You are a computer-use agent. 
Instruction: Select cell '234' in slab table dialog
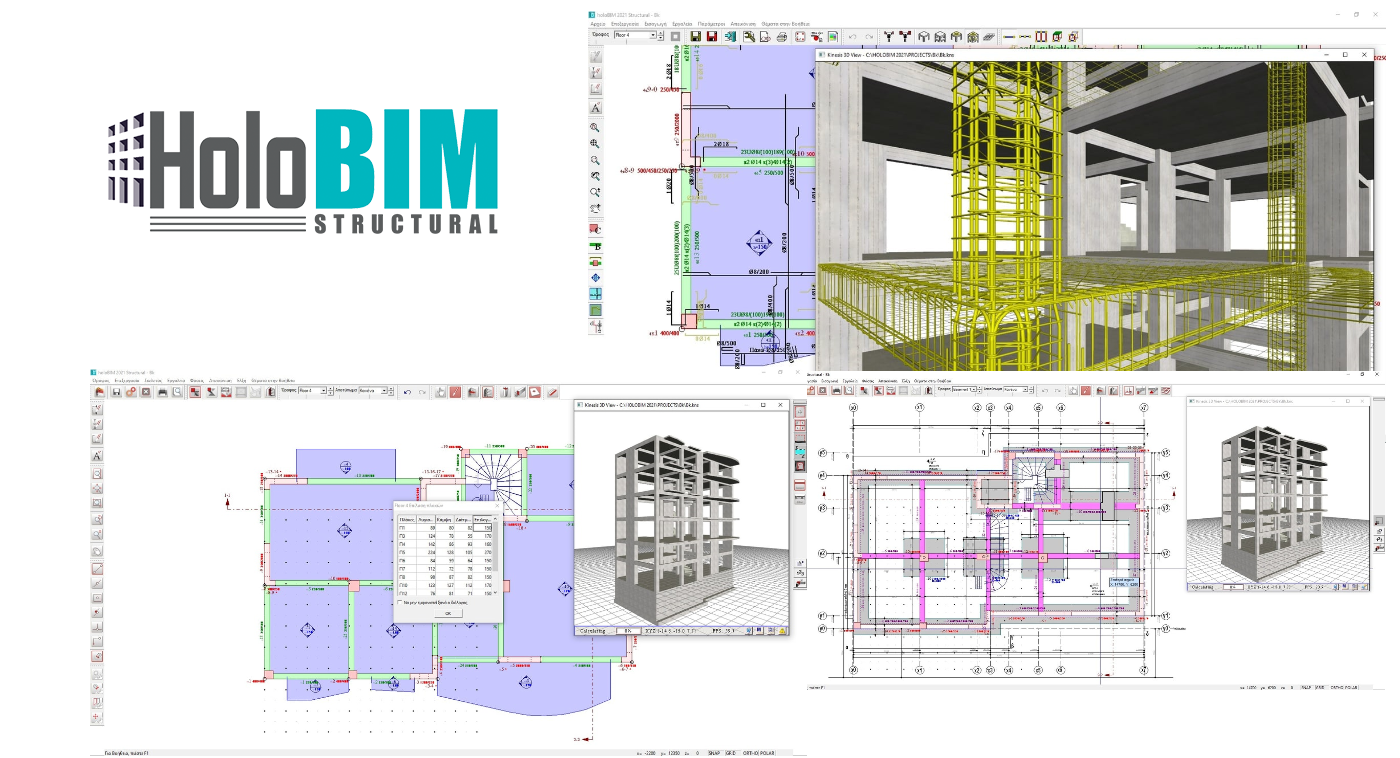pos(425,552)
